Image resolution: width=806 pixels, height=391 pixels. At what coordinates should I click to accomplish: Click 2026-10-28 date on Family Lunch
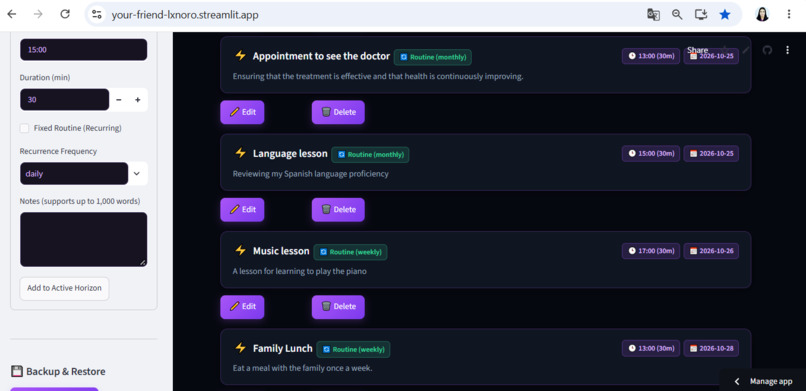tap(711, 349)
